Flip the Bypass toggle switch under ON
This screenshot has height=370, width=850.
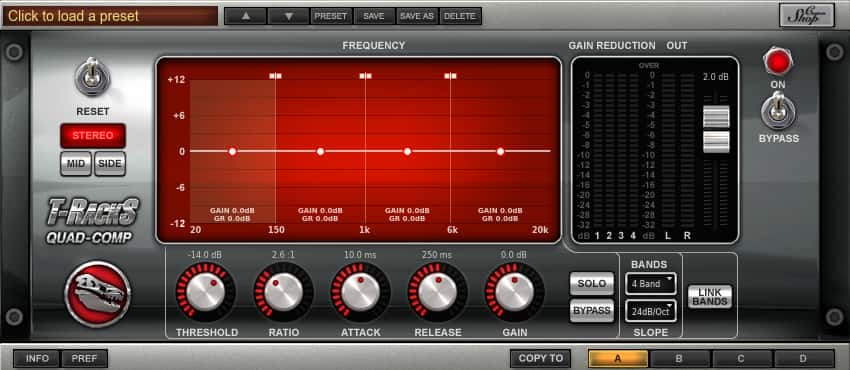[778, 112]
